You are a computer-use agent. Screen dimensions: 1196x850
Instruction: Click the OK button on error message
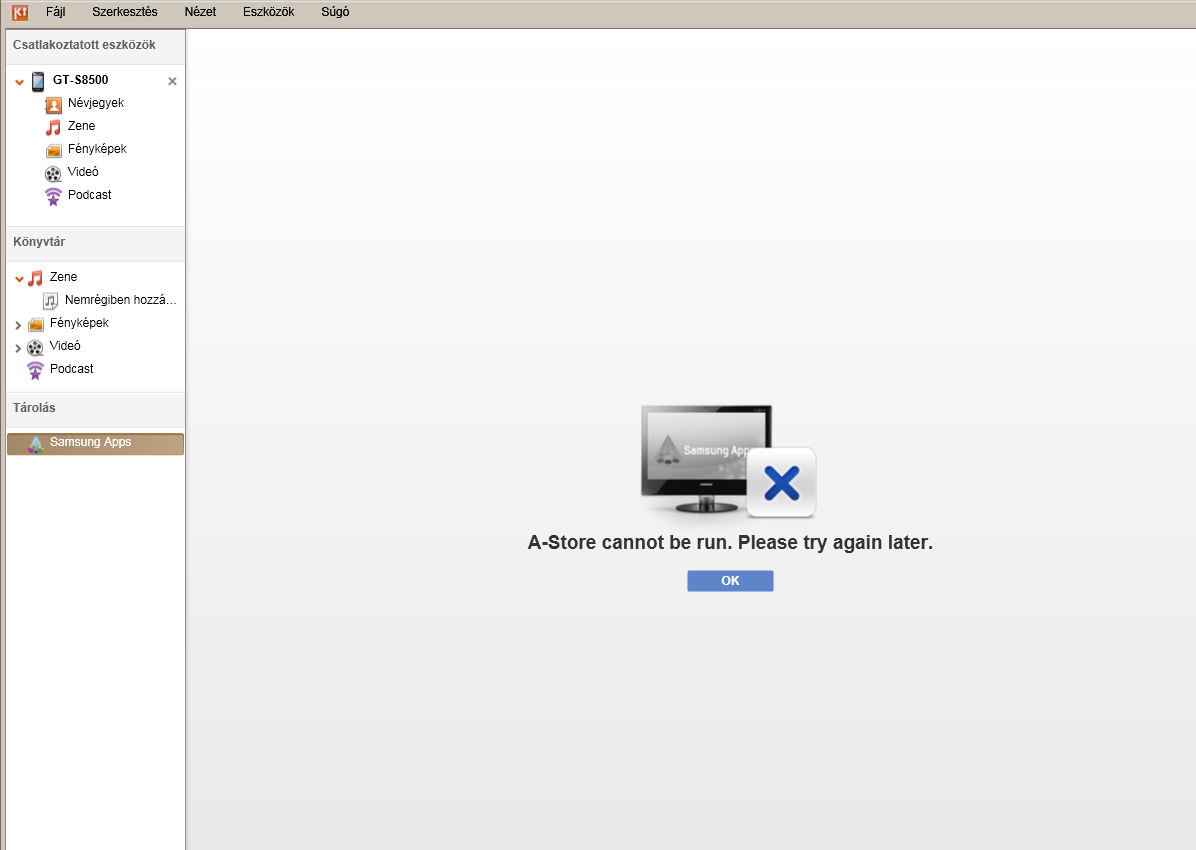[x=730, y=581]
